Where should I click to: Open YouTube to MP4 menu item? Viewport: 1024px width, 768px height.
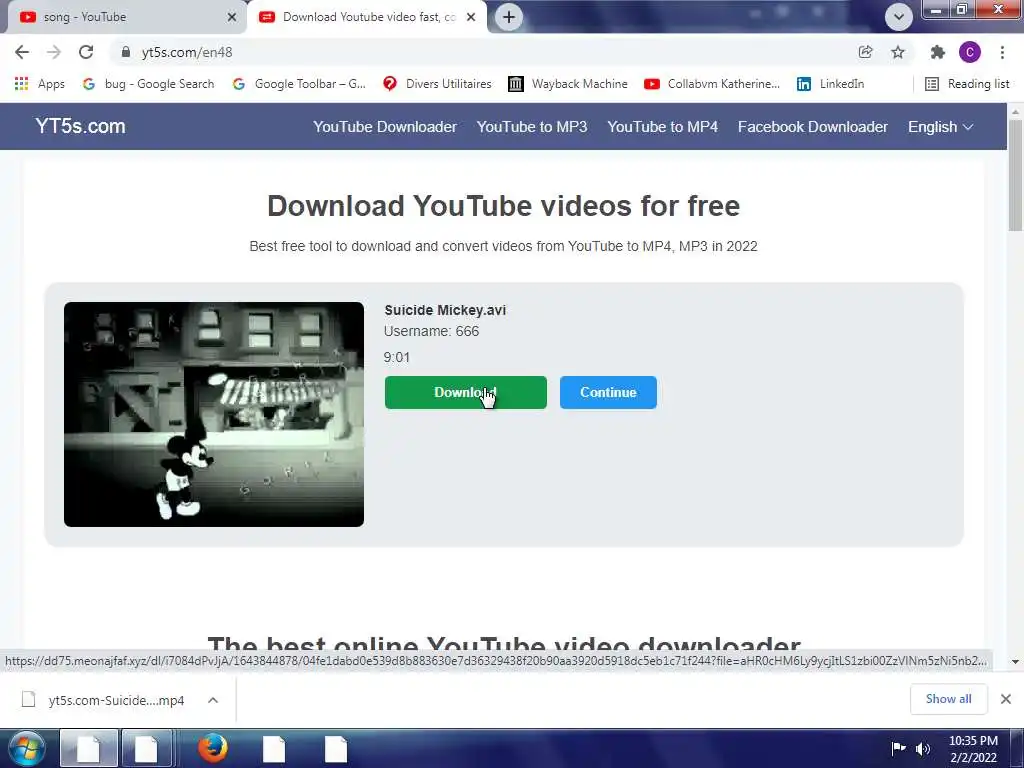[x=662, y=127]
